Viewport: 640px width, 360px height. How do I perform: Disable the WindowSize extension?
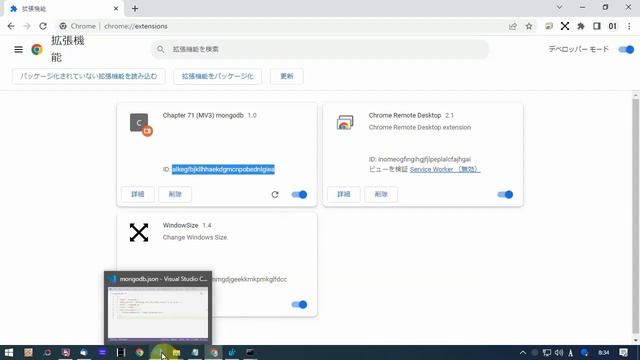point(299,304)
